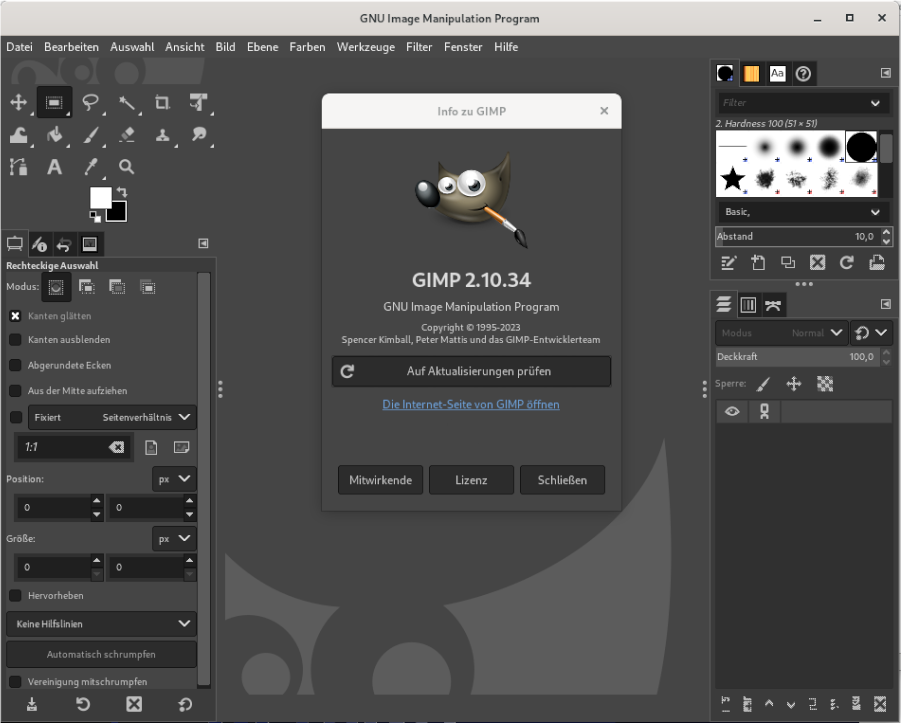Swap foreground and background colors

pyautogui.click(x=122, y=191)
